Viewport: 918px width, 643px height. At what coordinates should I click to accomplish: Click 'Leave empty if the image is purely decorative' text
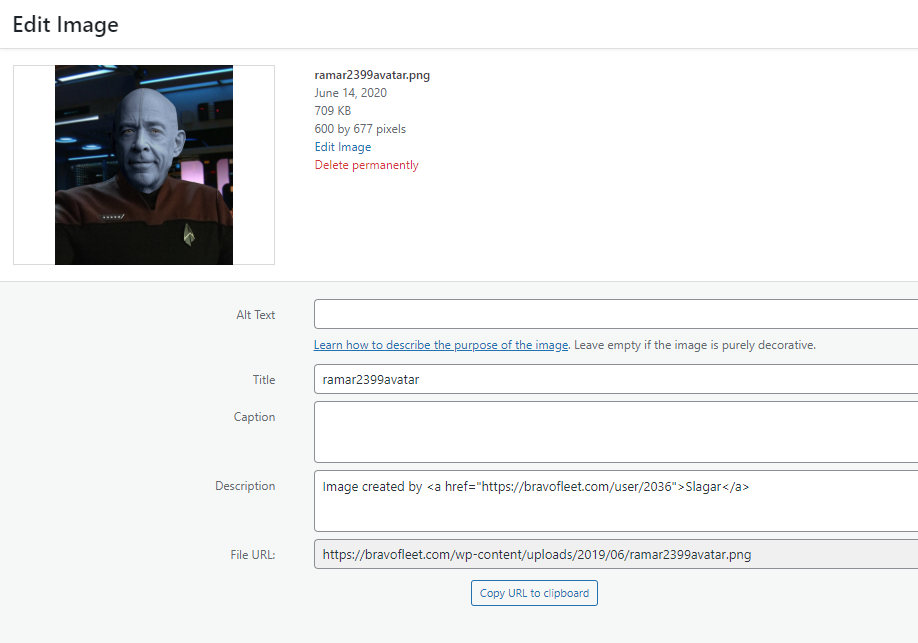[x=694, y=345]
